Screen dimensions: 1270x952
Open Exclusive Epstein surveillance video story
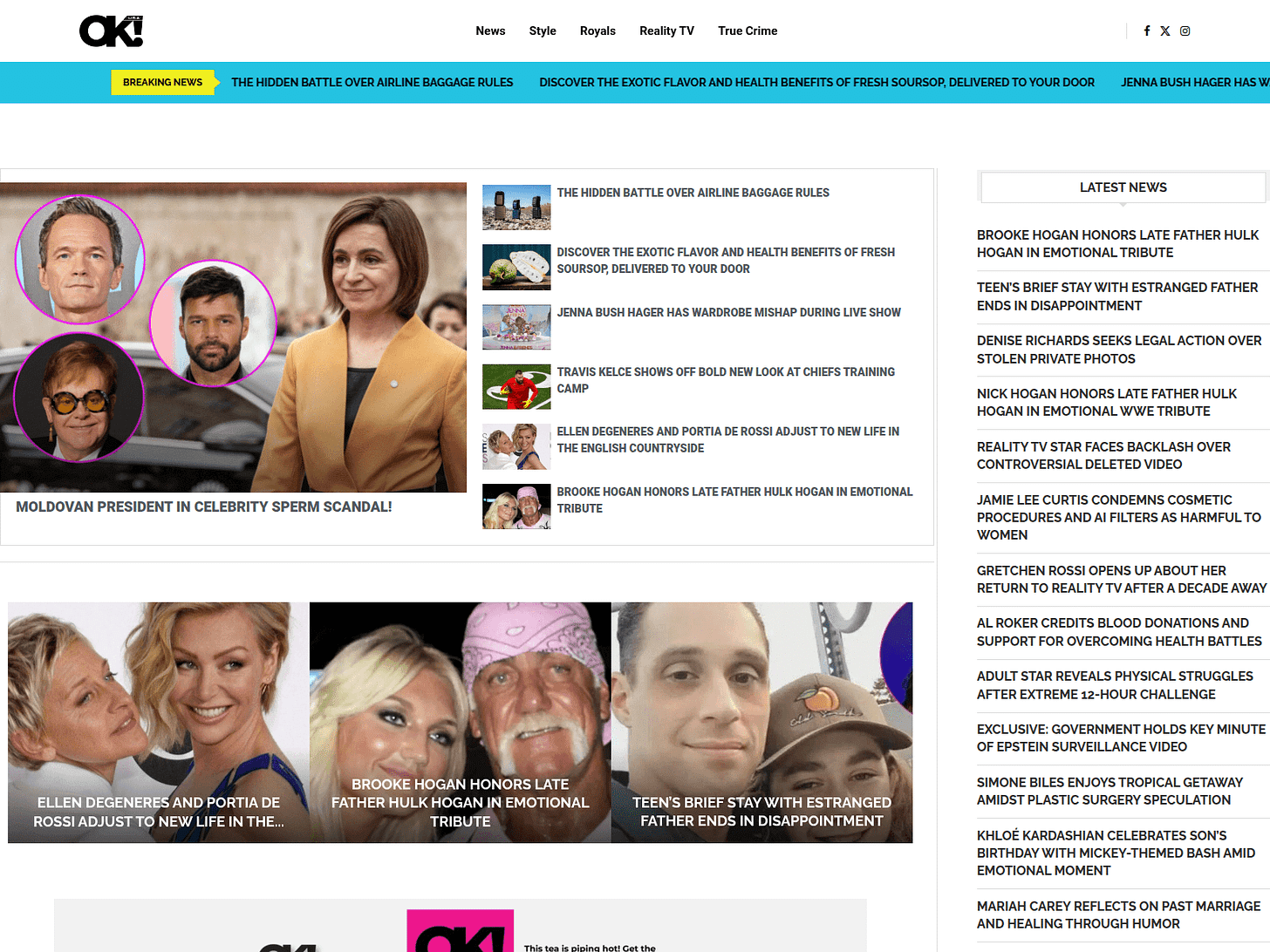(1121, 738)
